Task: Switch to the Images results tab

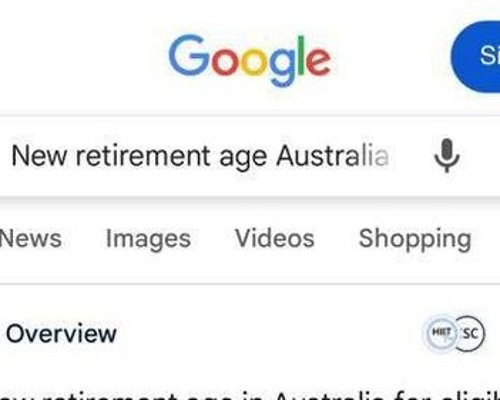Action: (x=148, y=239)
